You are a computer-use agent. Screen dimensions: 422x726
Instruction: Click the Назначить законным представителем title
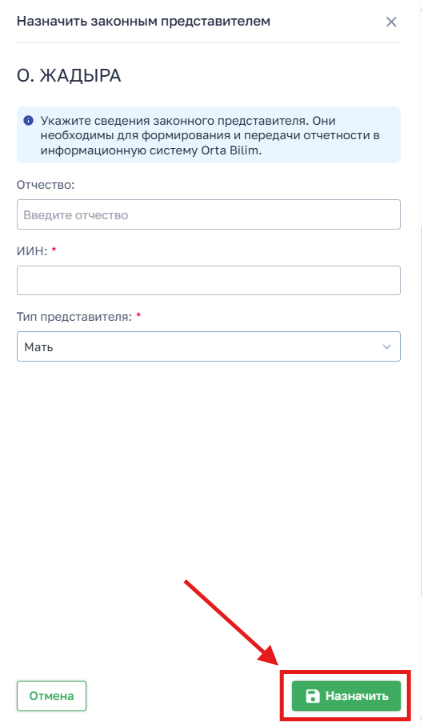click(144, 21)
